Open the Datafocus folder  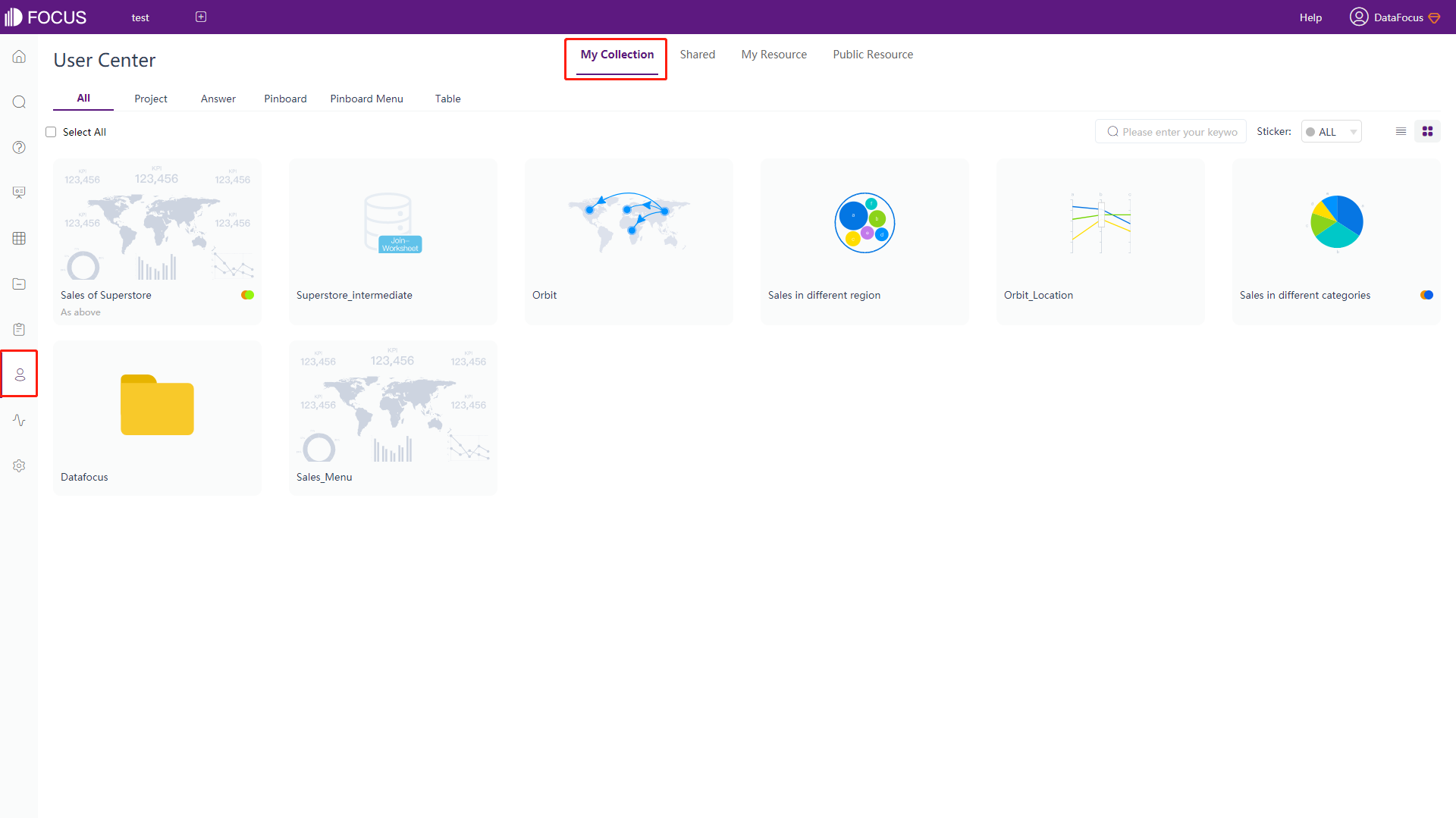(x=157, y=405)
